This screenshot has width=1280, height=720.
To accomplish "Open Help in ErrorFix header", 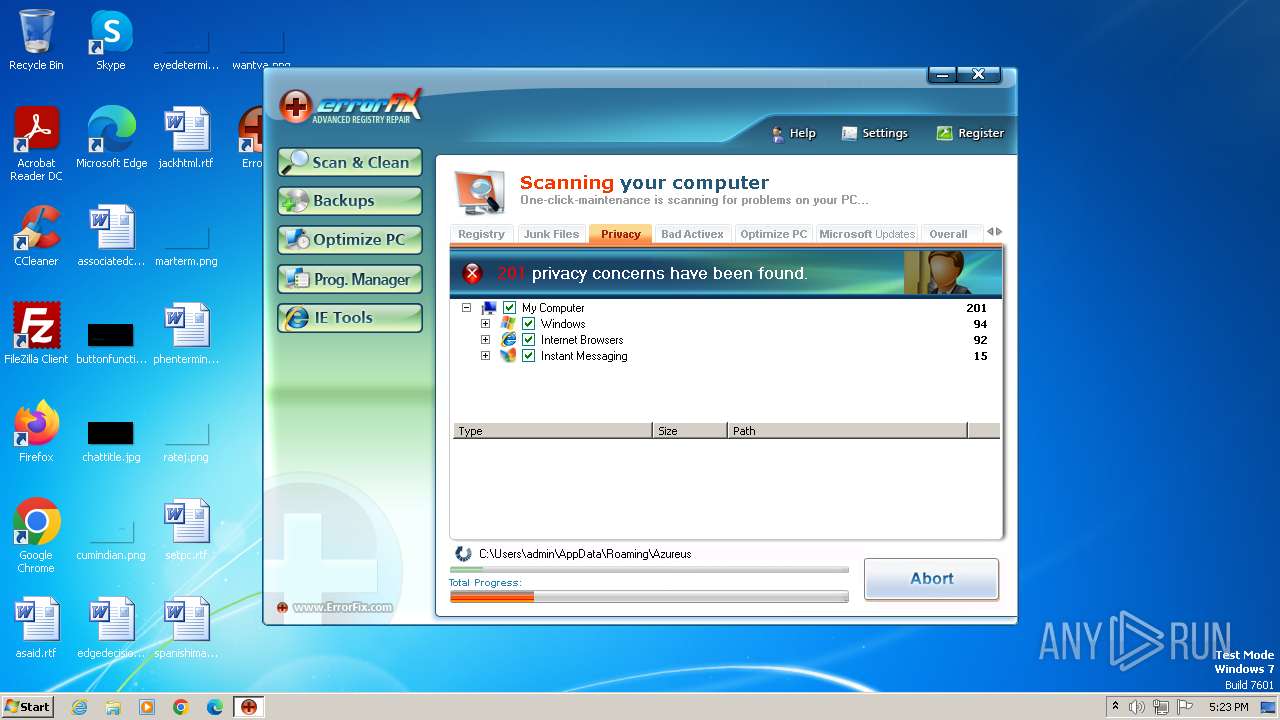I will tap(793, 133).
